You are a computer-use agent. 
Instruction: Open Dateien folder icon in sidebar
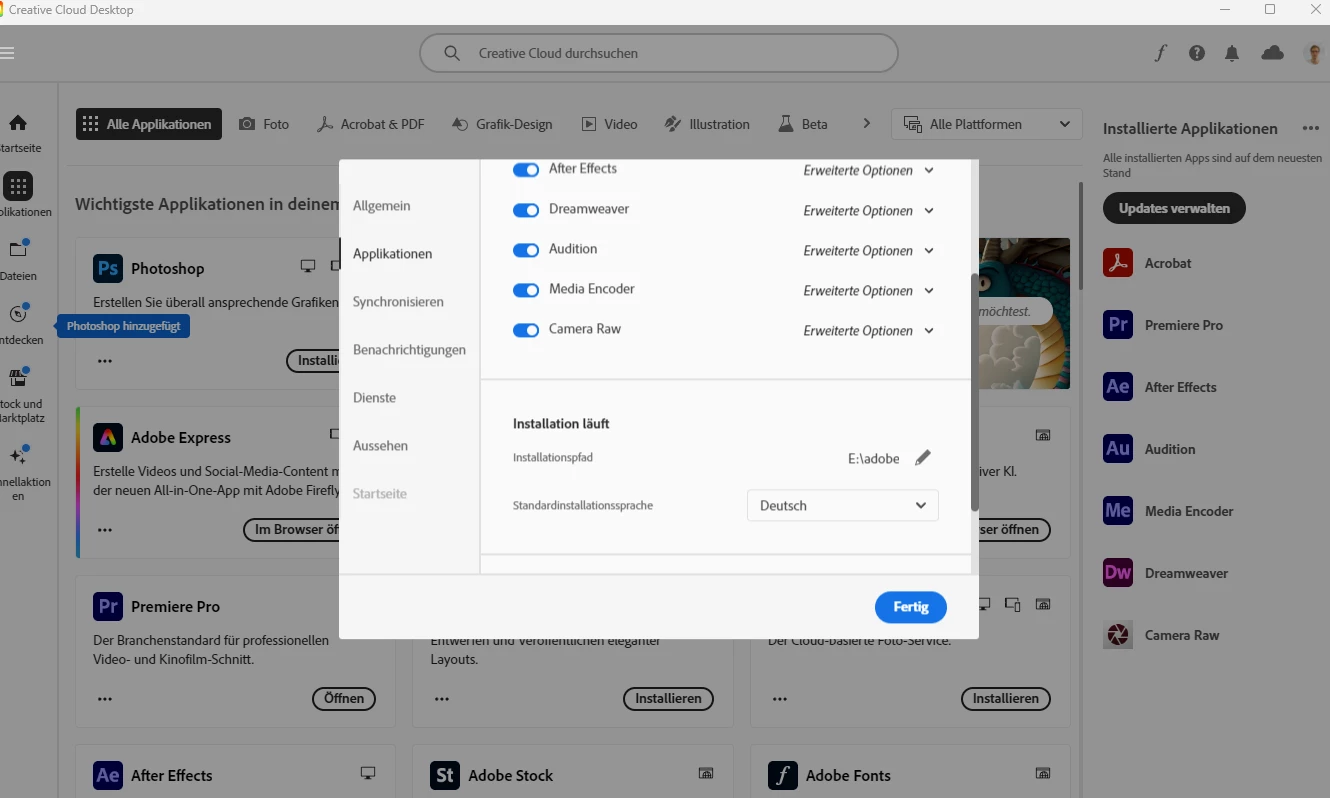tap(18, 249)
